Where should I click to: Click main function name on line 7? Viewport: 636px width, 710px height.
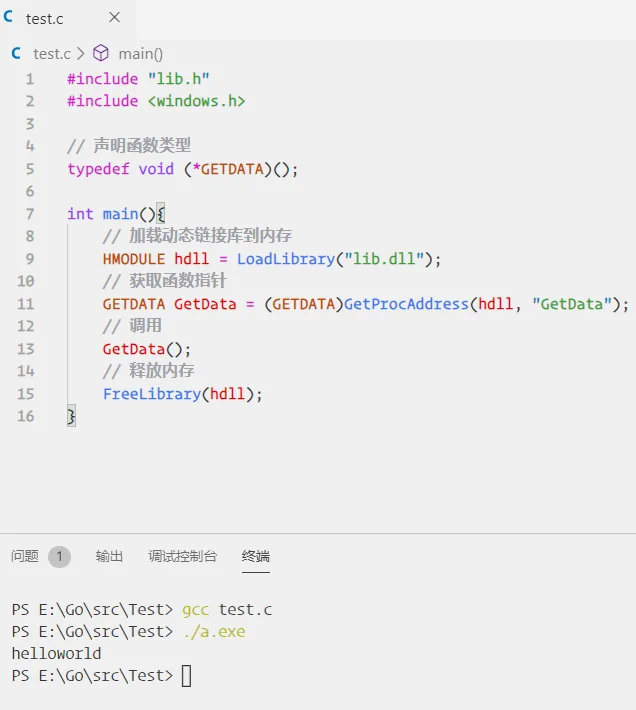click(x=120, y=214)
